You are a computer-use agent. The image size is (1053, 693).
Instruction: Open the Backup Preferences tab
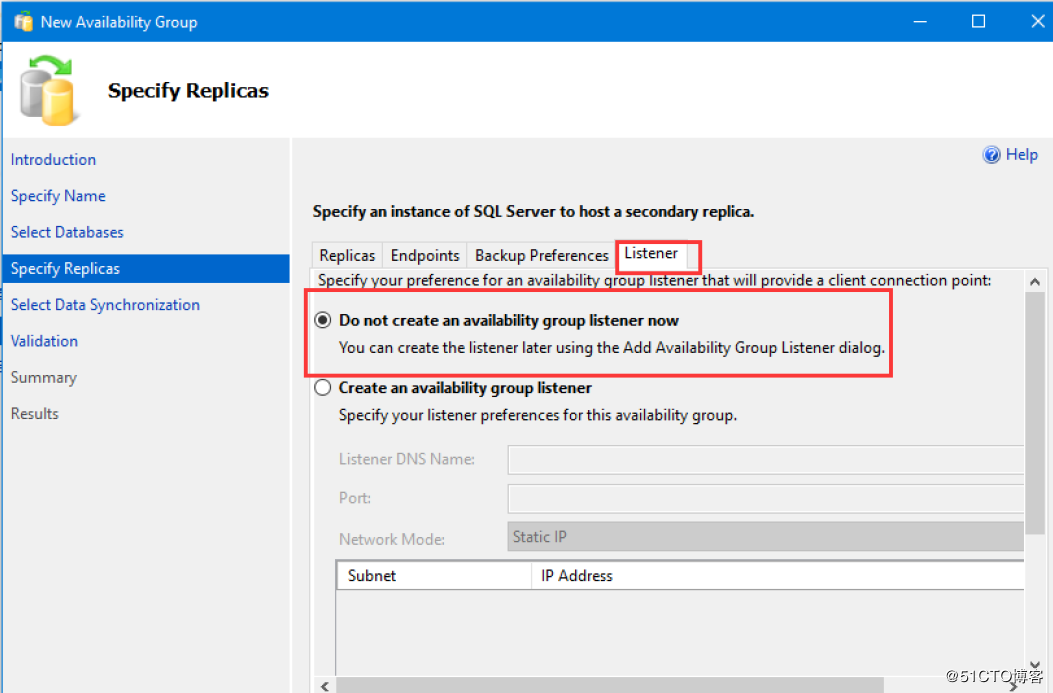[541, 256]
